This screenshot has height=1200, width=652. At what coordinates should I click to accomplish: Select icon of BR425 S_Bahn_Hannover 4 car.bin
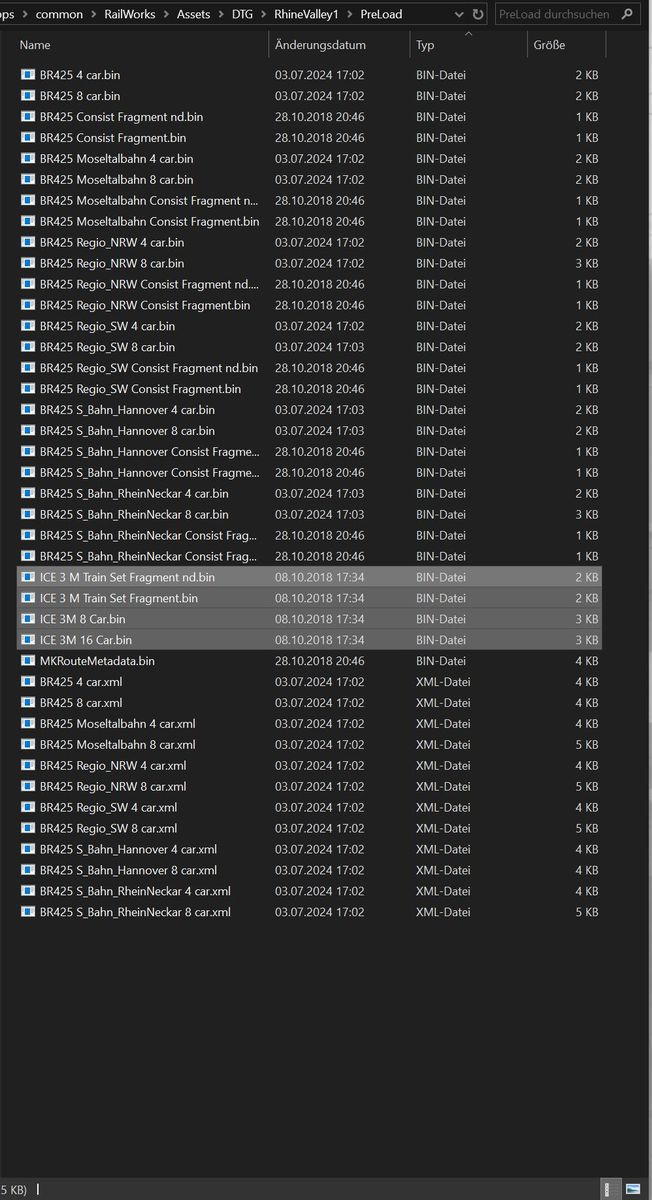pyautogui.click(x=28, y=410)
